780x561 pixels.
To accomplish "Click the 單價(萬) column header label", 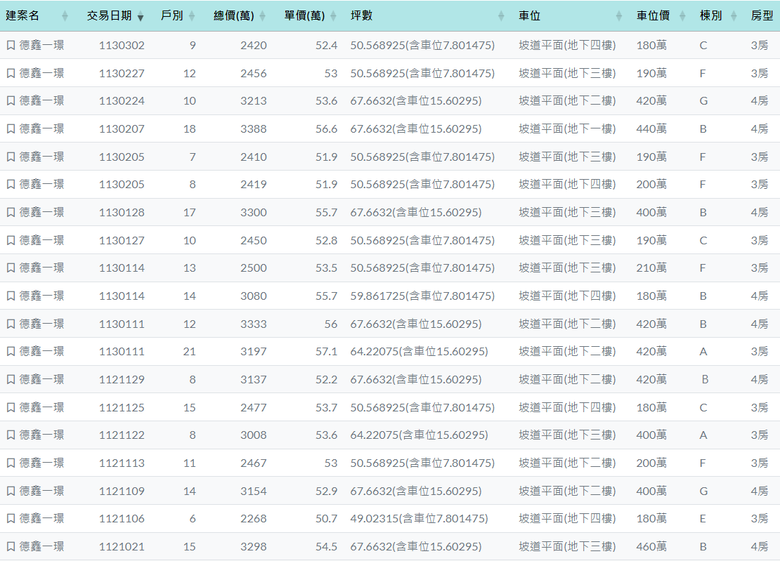I will [x=304, y=16].
